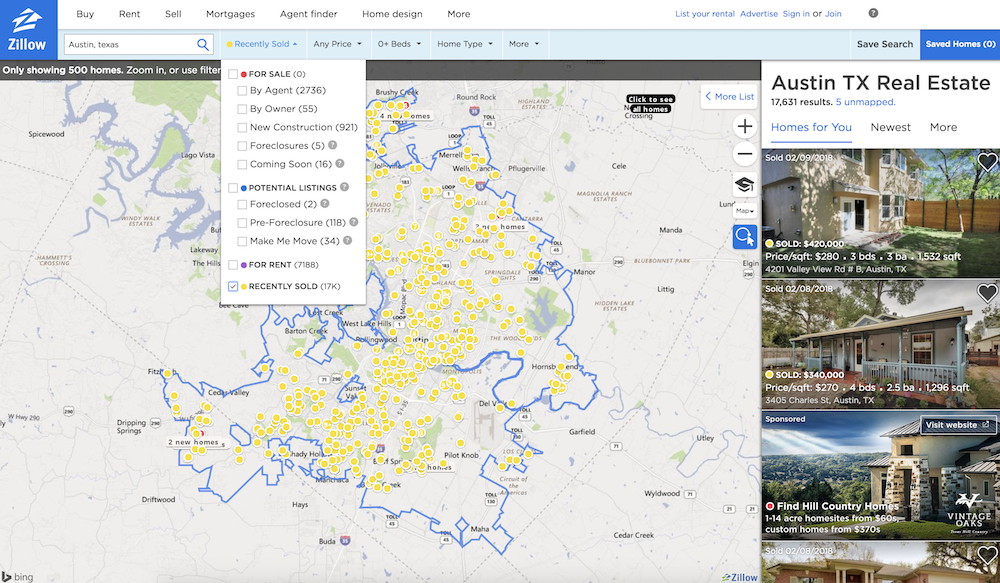Open the Sell menu
The image size is (1000, 583).
[x=173, y=14]
